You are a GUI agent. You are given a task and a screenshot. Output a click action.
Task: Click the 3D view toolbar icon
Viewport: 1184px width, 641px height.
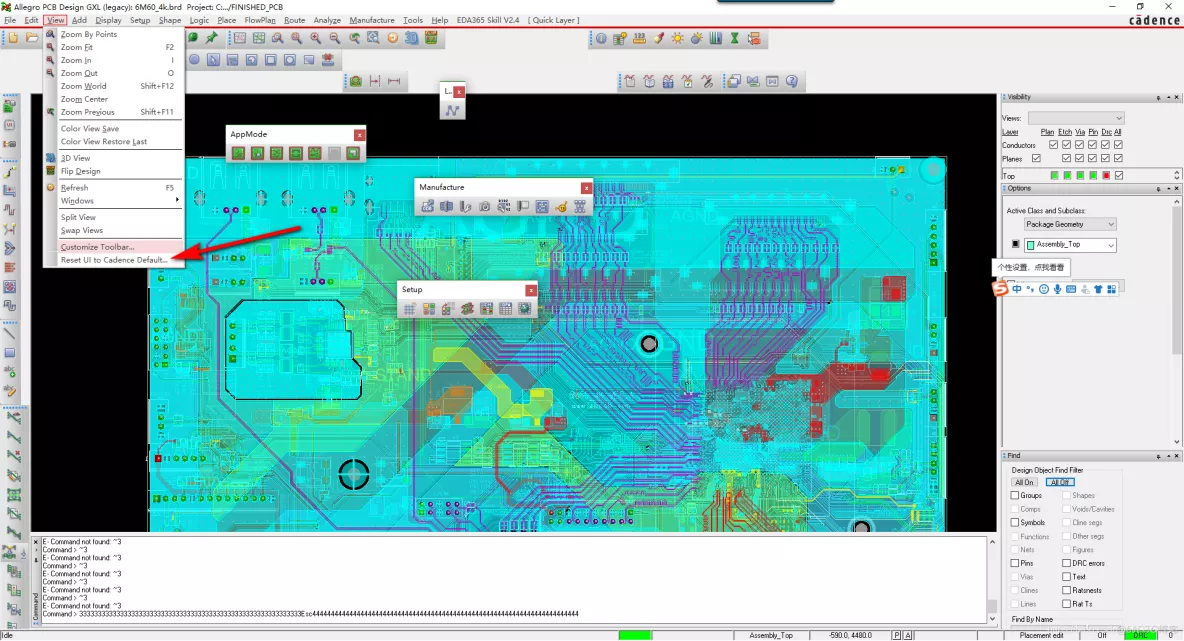pyautogui.click(x=412, y=38)
